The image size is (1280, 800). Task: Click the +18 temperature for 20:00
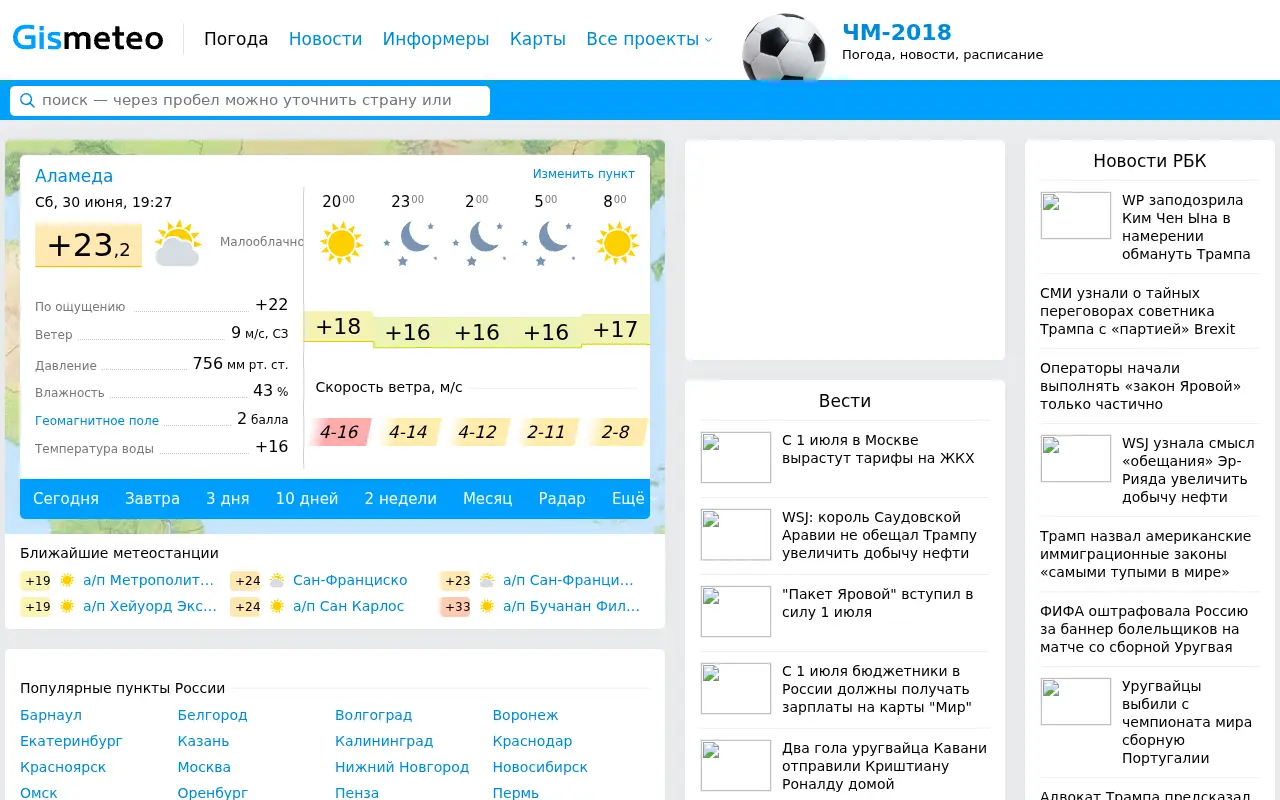338,326
